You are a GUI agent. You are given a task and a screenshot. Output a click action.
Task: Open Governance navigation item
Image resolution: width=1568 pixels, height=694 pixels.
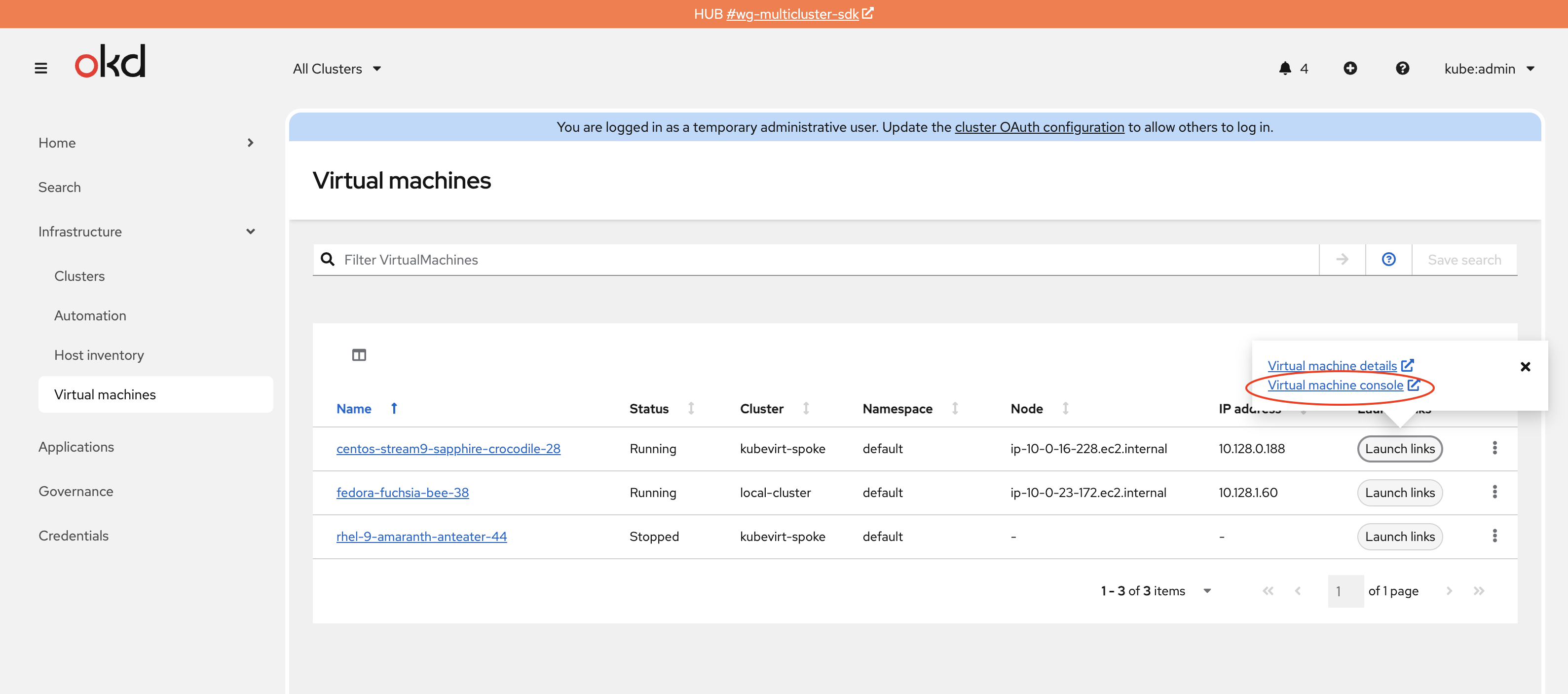point(75,491)
